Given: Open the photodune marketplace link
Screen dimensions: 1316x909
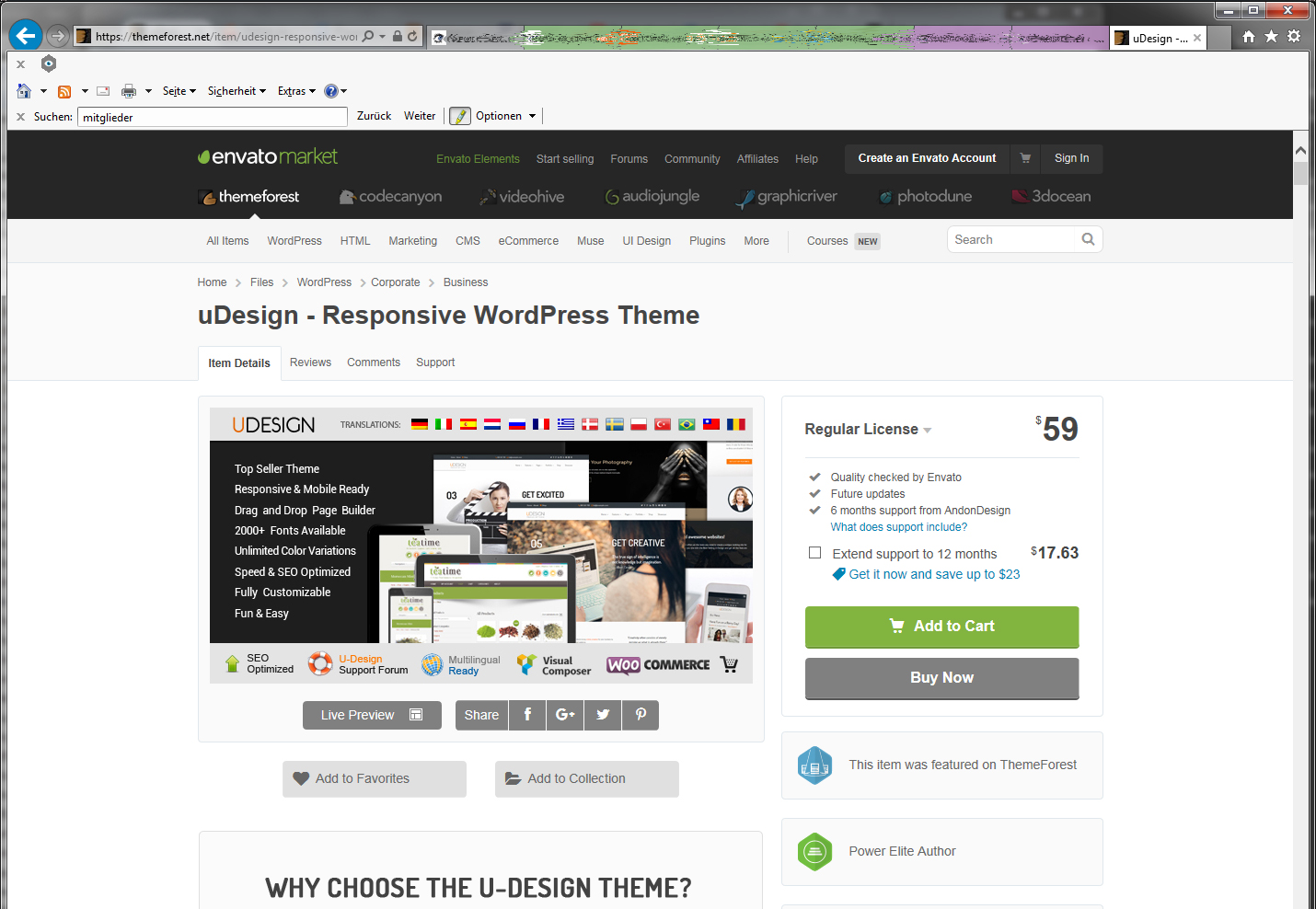Looking at the screenshot, I should click(925, 196).
